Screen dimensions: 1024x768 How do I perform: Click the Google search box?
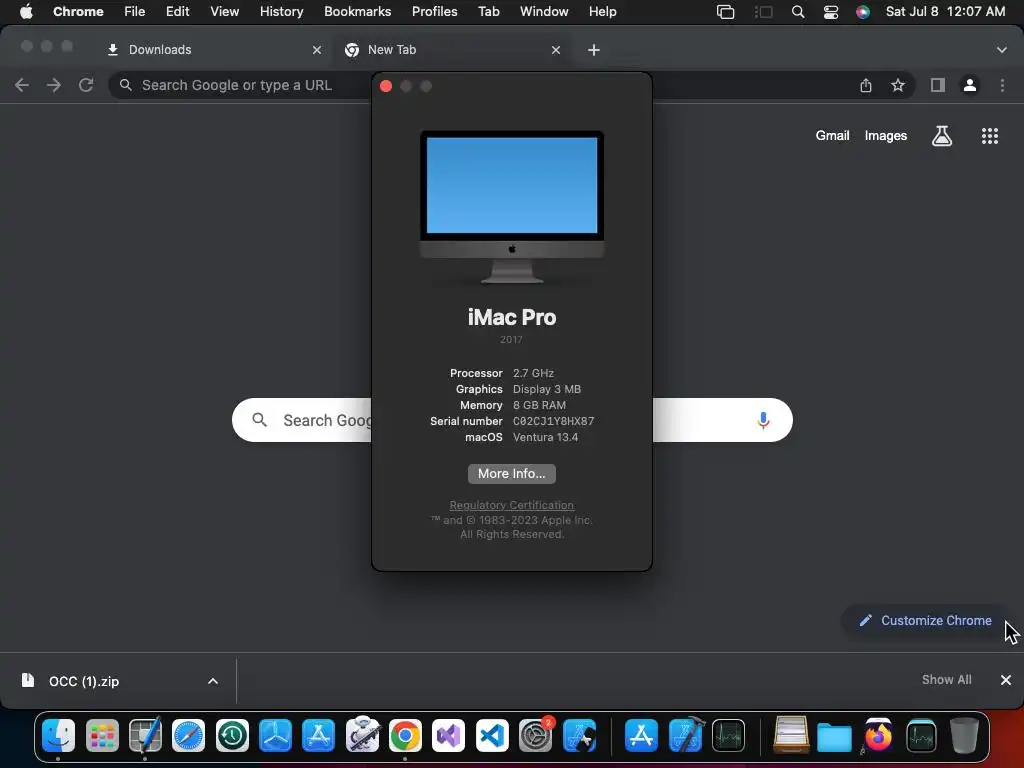coord(512,420)
